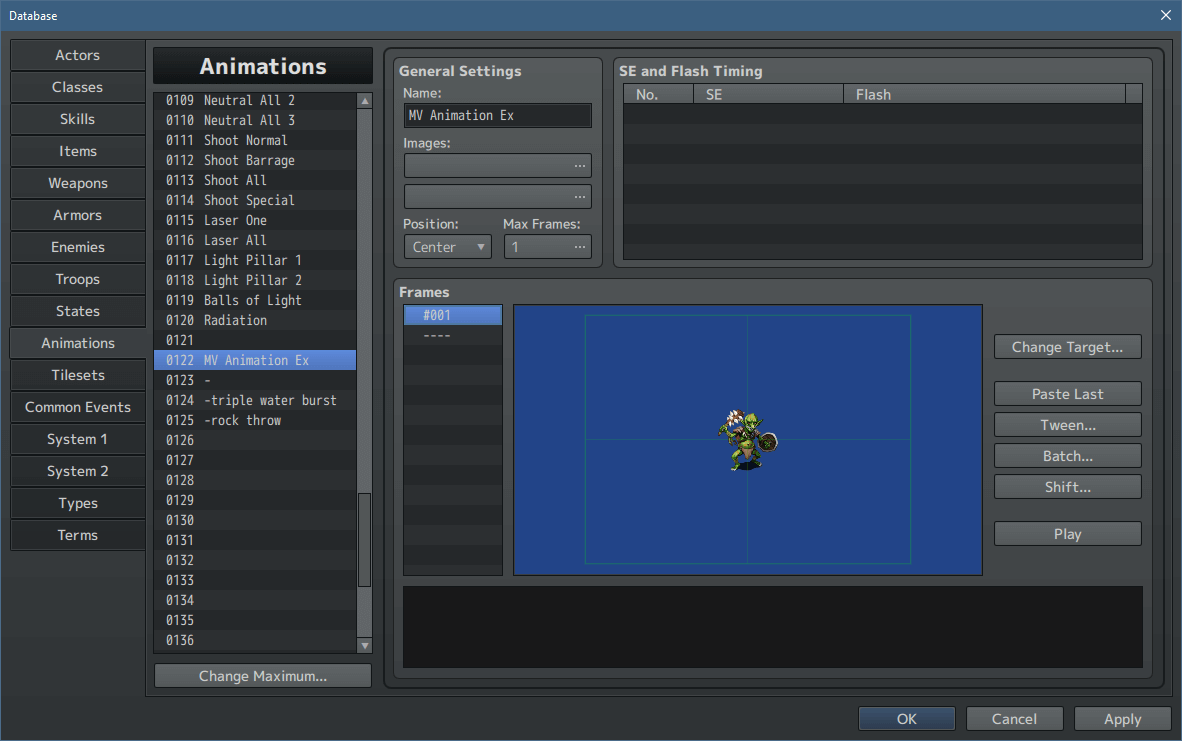Open the Tilesets section
The image size is (1182, 741).
point(77,375)
